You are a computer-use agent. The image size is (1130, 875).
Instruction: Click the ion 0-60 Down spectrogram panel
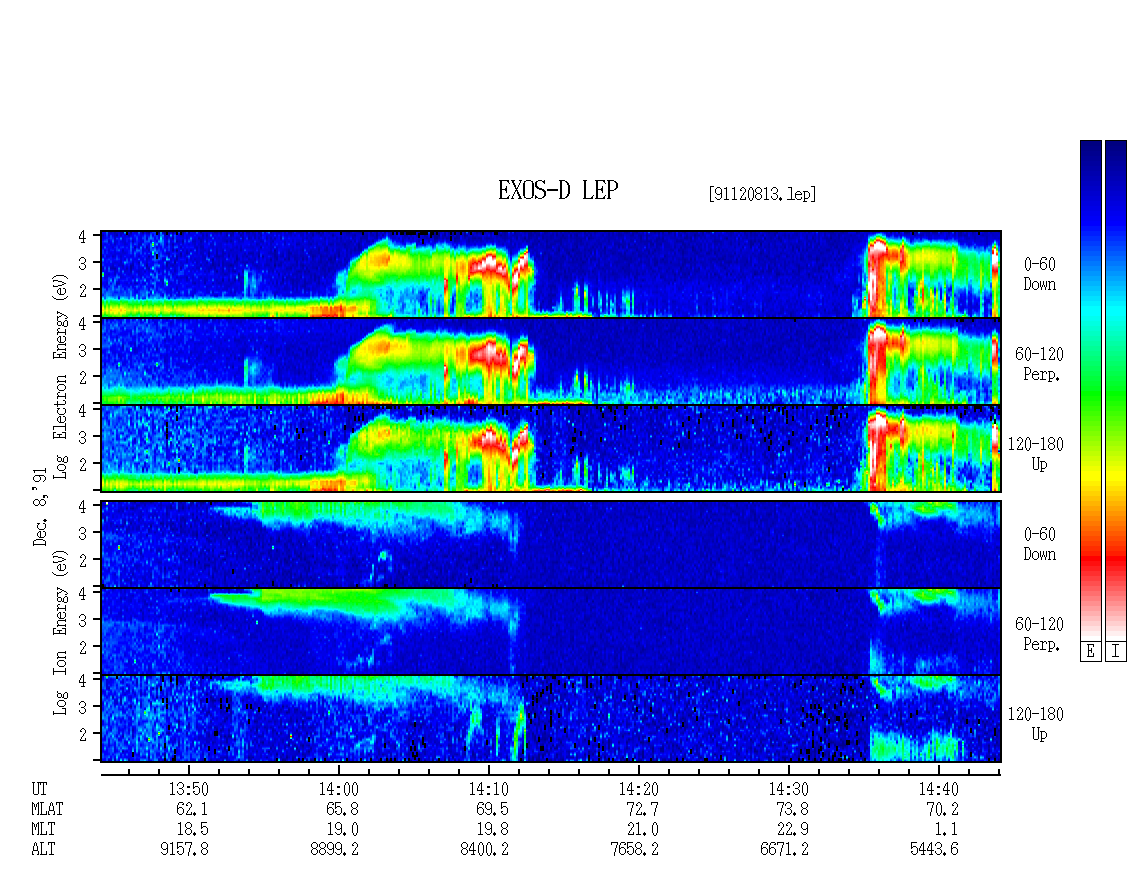[x=551, y=544]
